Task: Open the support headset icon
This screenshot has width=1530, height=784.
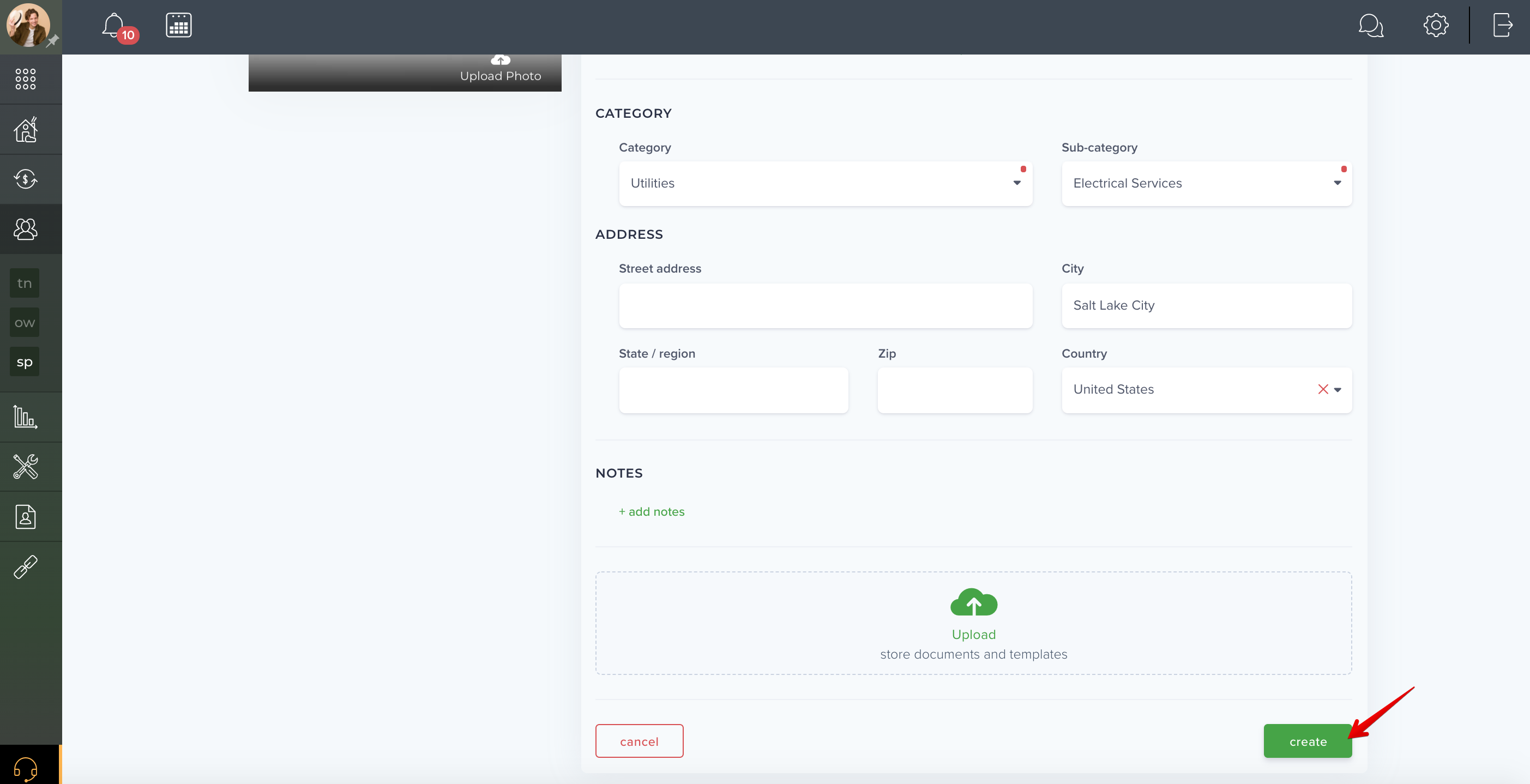Action: 26,769
